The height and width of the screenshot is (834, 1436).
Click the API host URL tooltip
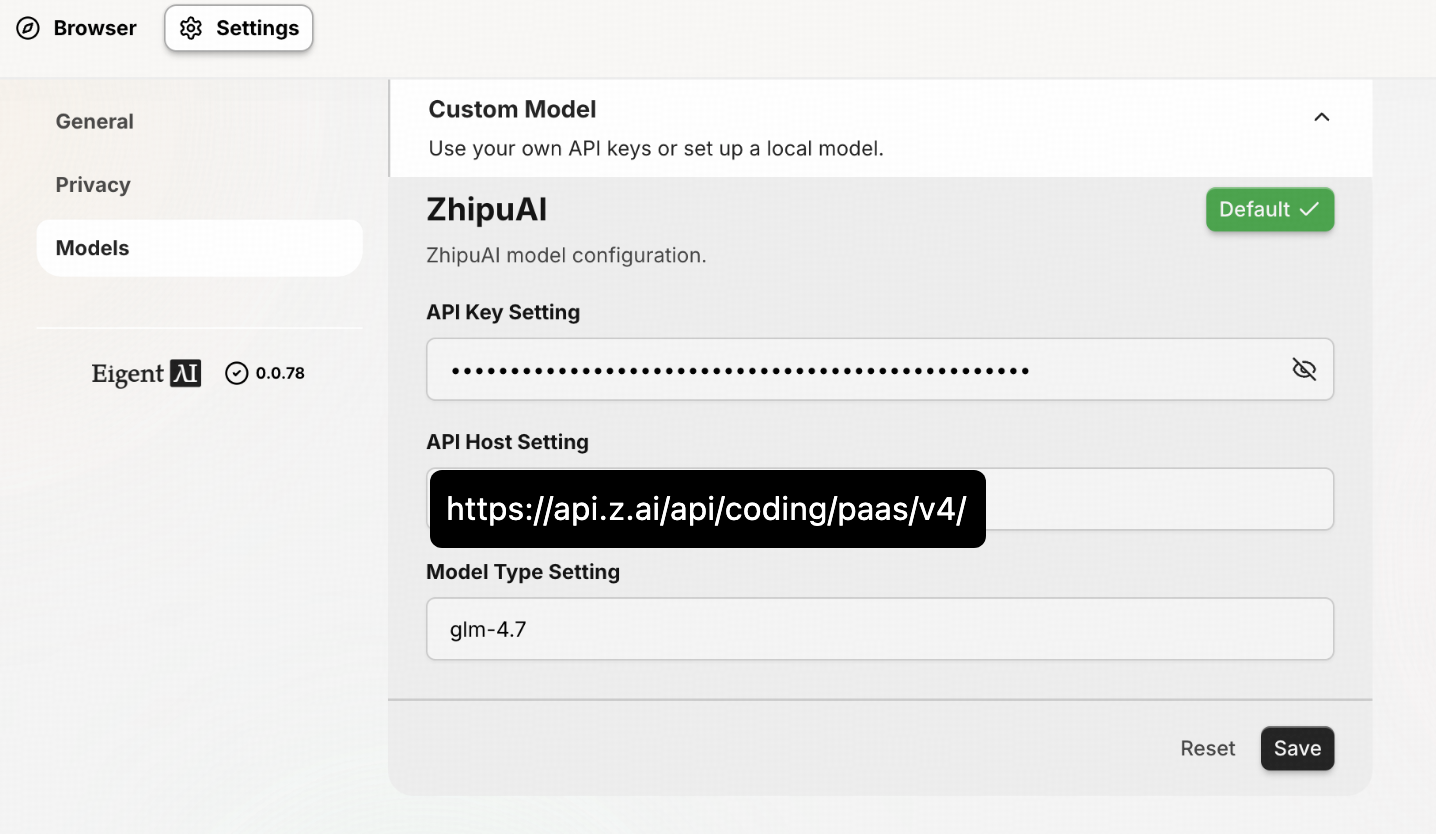point(707,509)
